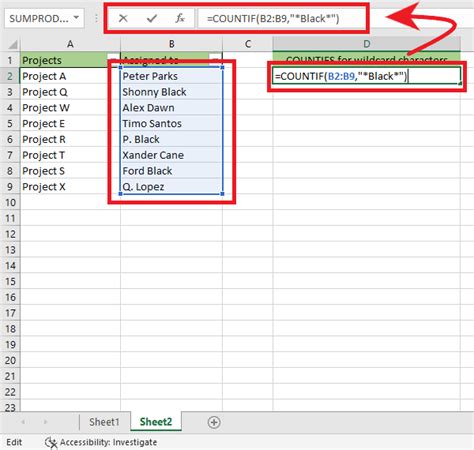This screenshot has height=450, width=474.
Task: Select cell containing Timo Santos
Action: point(171,124)
